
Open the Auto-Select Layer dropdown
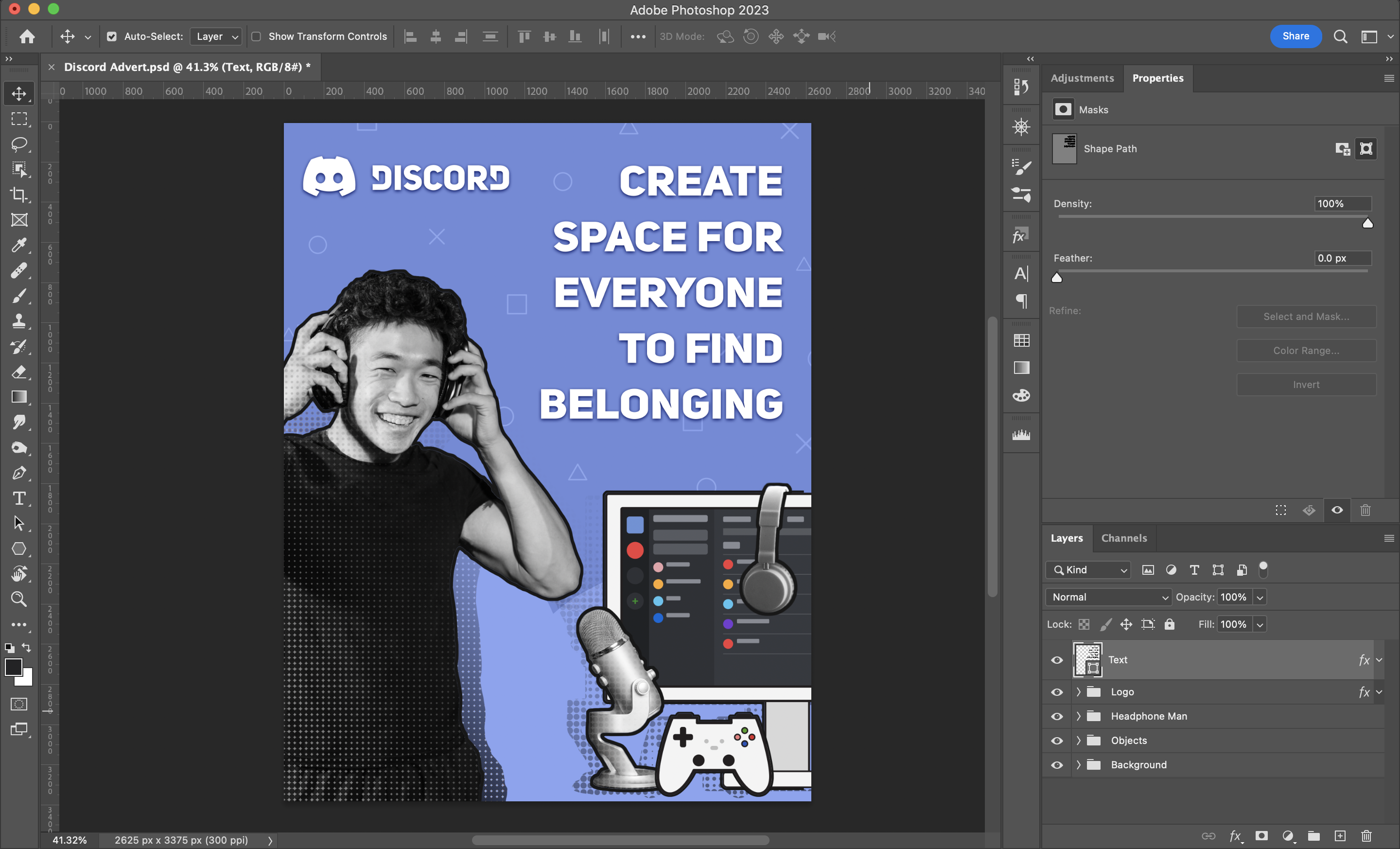216,36
